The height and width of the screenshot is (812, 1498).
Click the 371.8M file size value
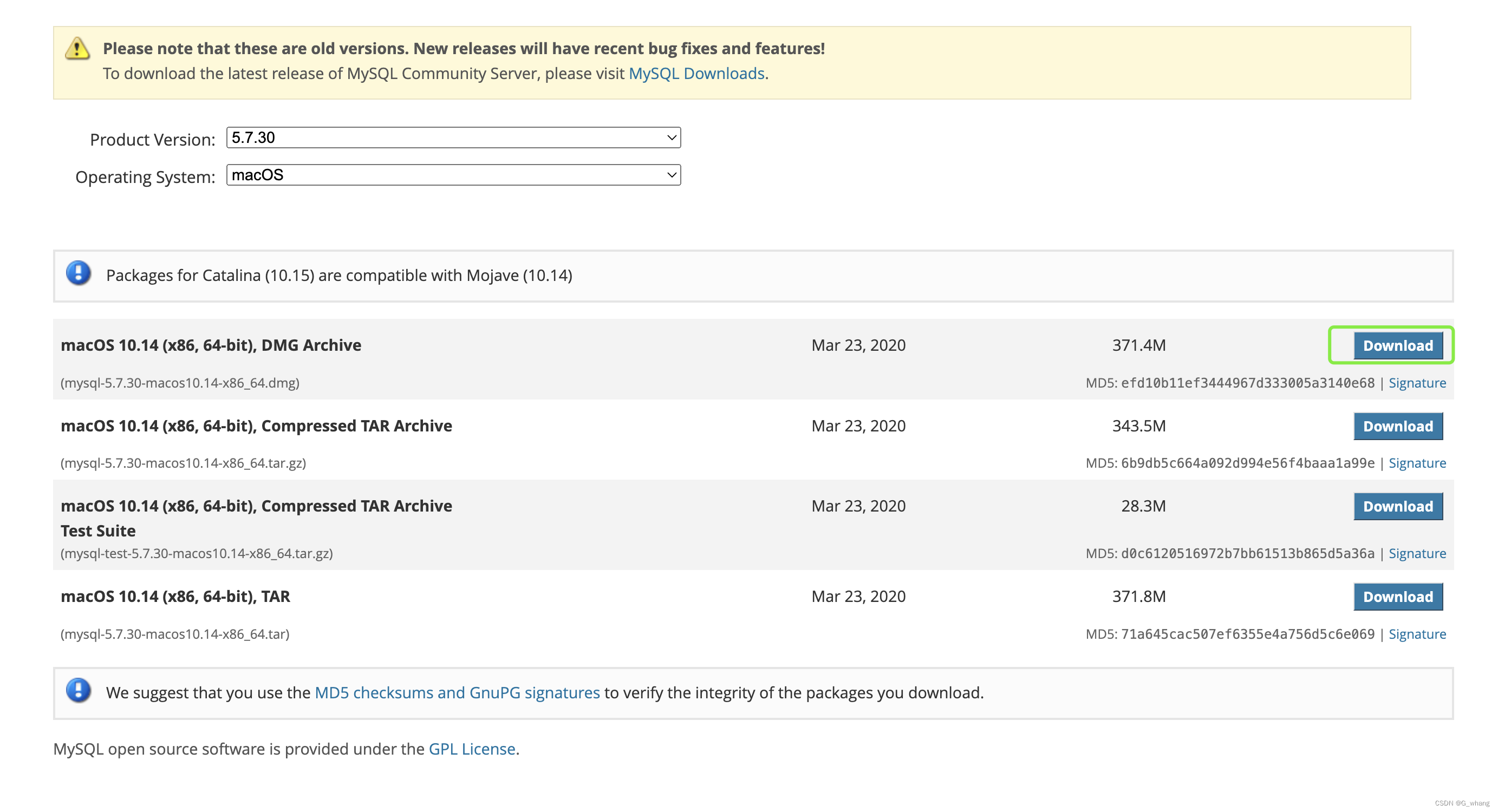[1138, 597]
